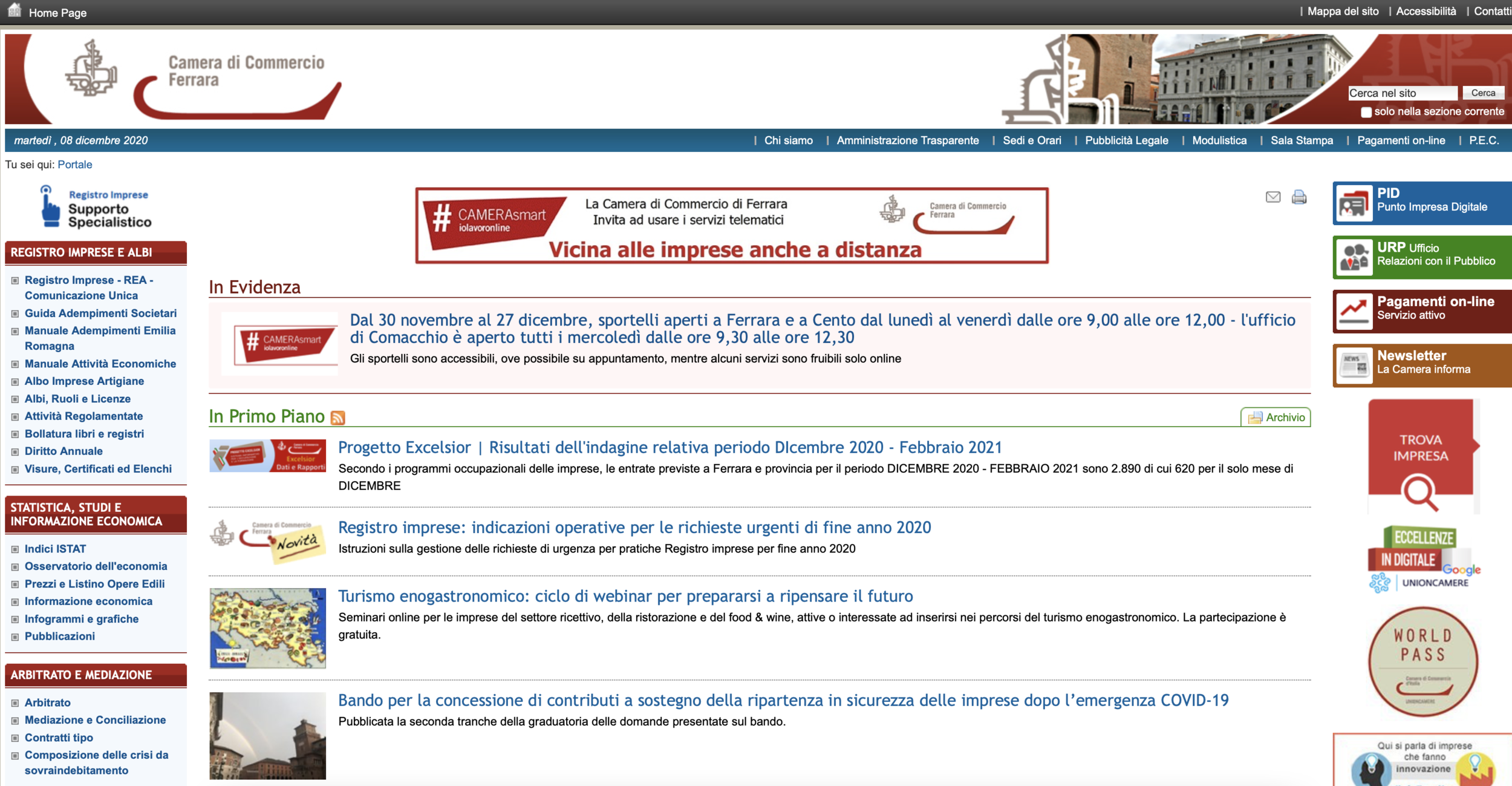Click the send-by-email envelope icon
Image resolution: width=1512 pixels, height=786 pixels.
click(x=1273, y=197)
